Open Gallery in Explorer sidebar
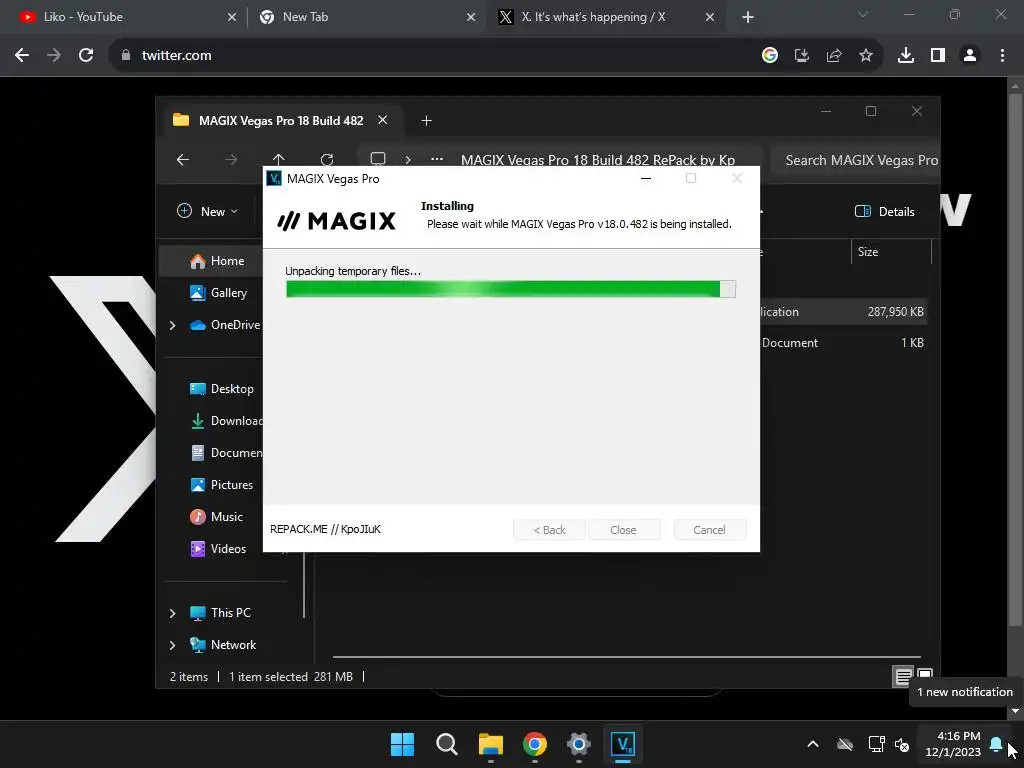Viewport: 1024px width, 768px height. point(218,293)
